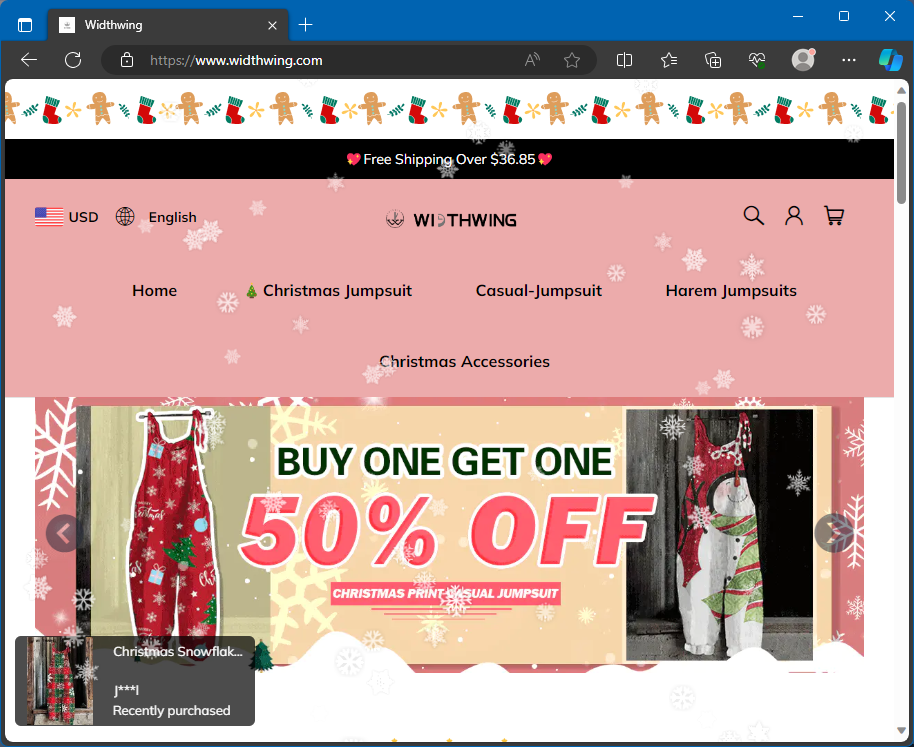Click the browser address bar
This screenshot has height=747, width=914.
(x=330, y=60)
